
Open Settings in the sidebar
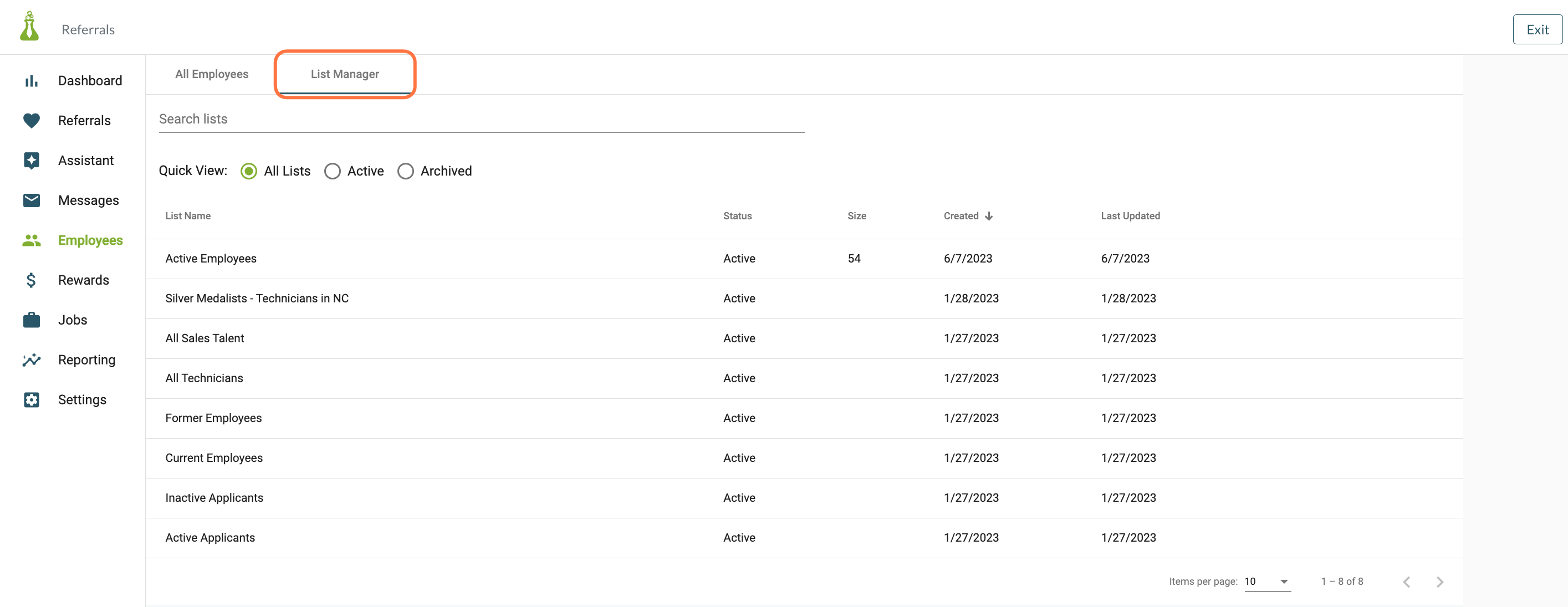(81, 400)
